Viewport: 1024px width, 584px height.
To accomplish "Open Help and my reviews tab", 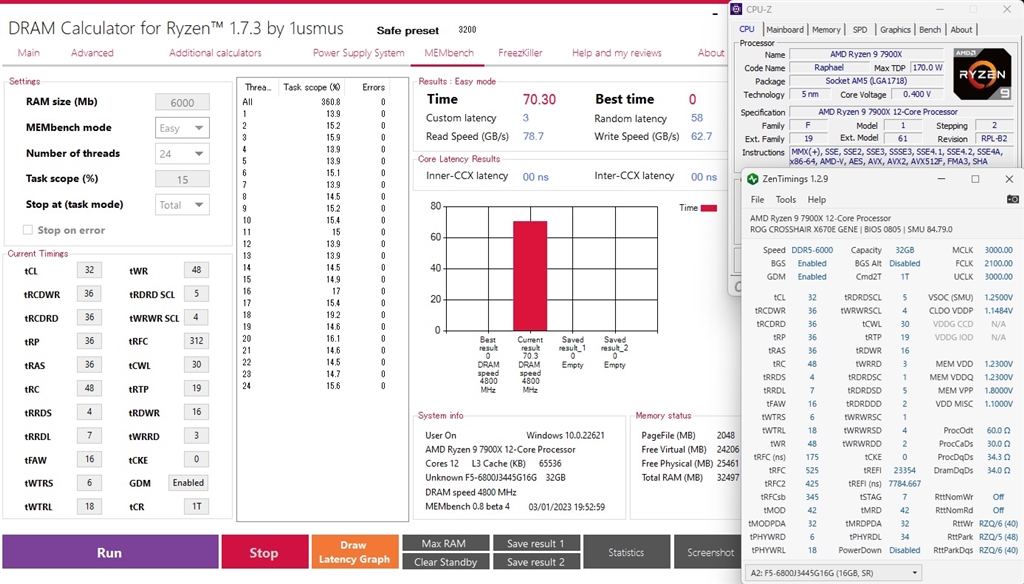I will click(616, 53).
